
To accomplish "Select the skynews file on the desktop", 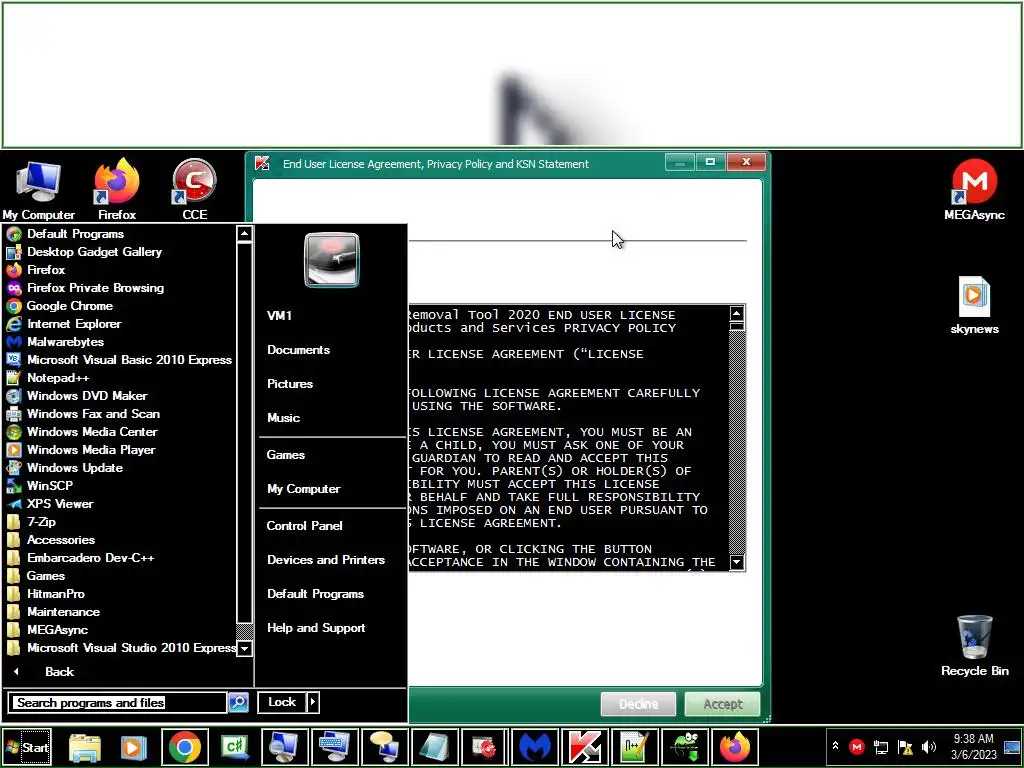I will 974,305.
